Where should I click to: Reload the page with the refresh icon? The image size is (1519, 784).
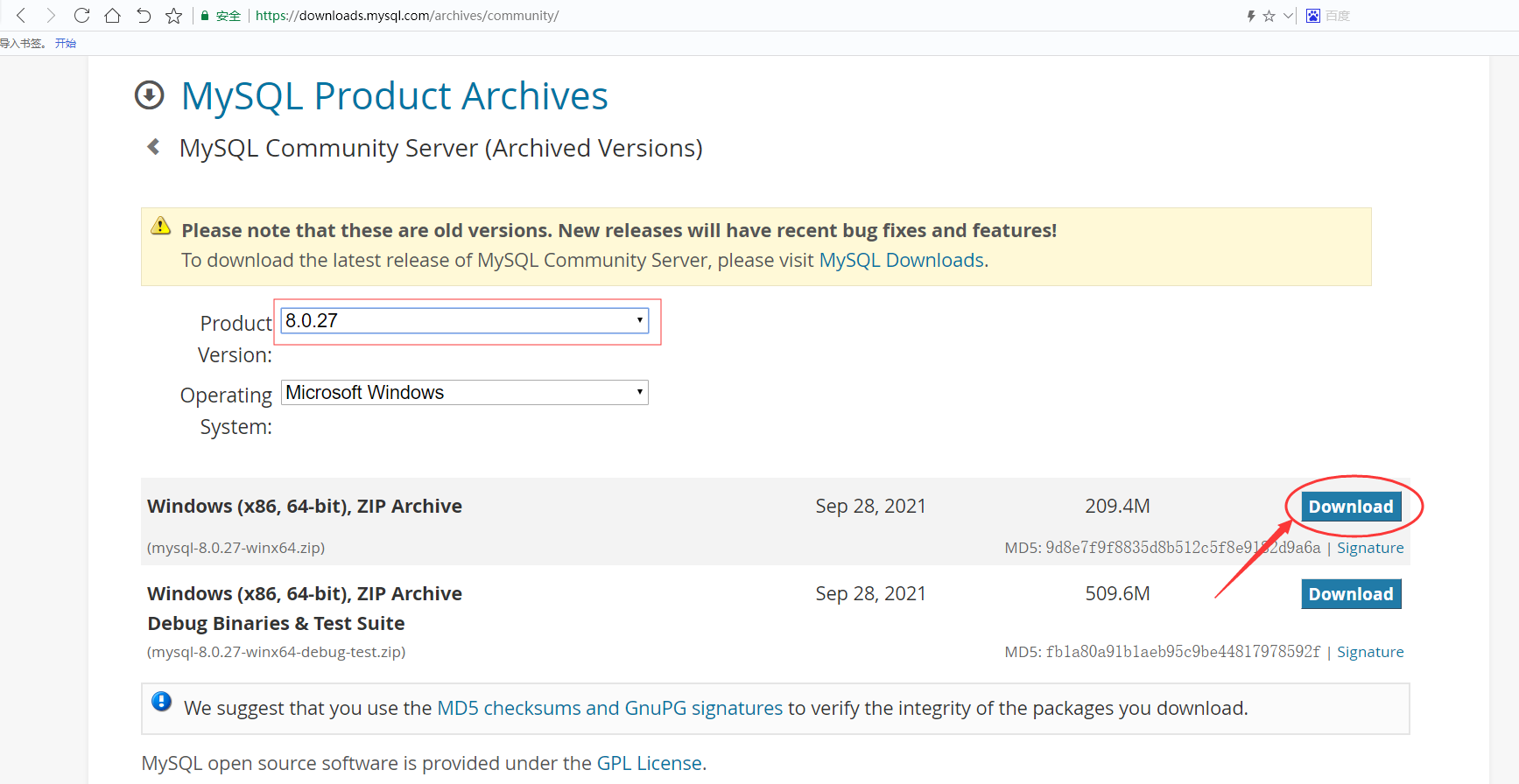tap(81, 16)
